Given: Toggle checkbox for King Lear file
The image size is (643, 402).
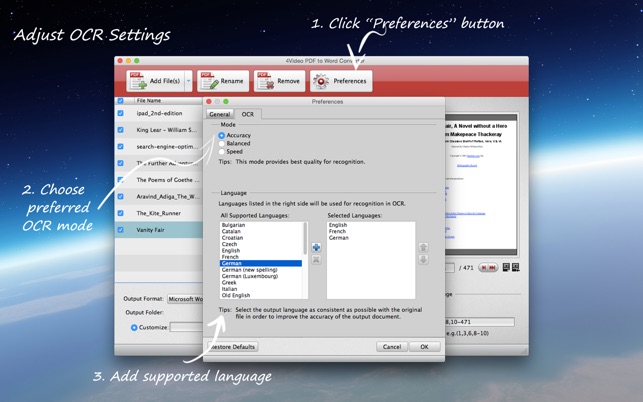Looking at the screenshot, I should coord(121,130).
